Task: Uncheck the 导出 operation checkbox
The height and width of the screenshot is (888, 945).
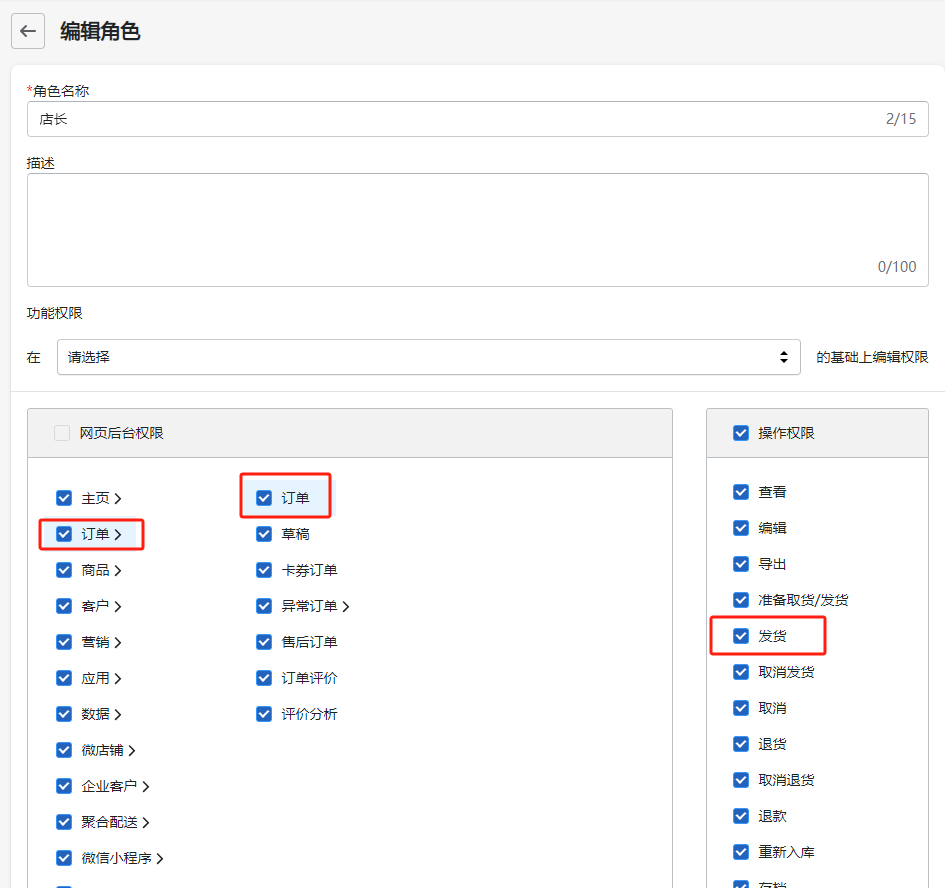Action: 741,564
